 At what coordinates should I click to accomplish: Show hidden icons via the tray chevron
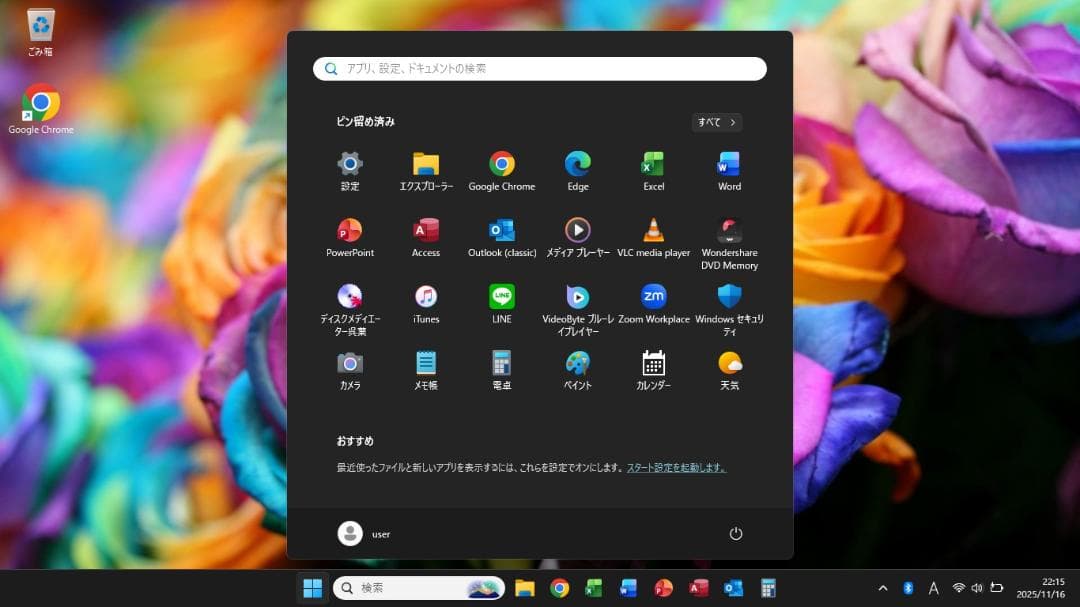pyautogui.click(x=884, y=589)
